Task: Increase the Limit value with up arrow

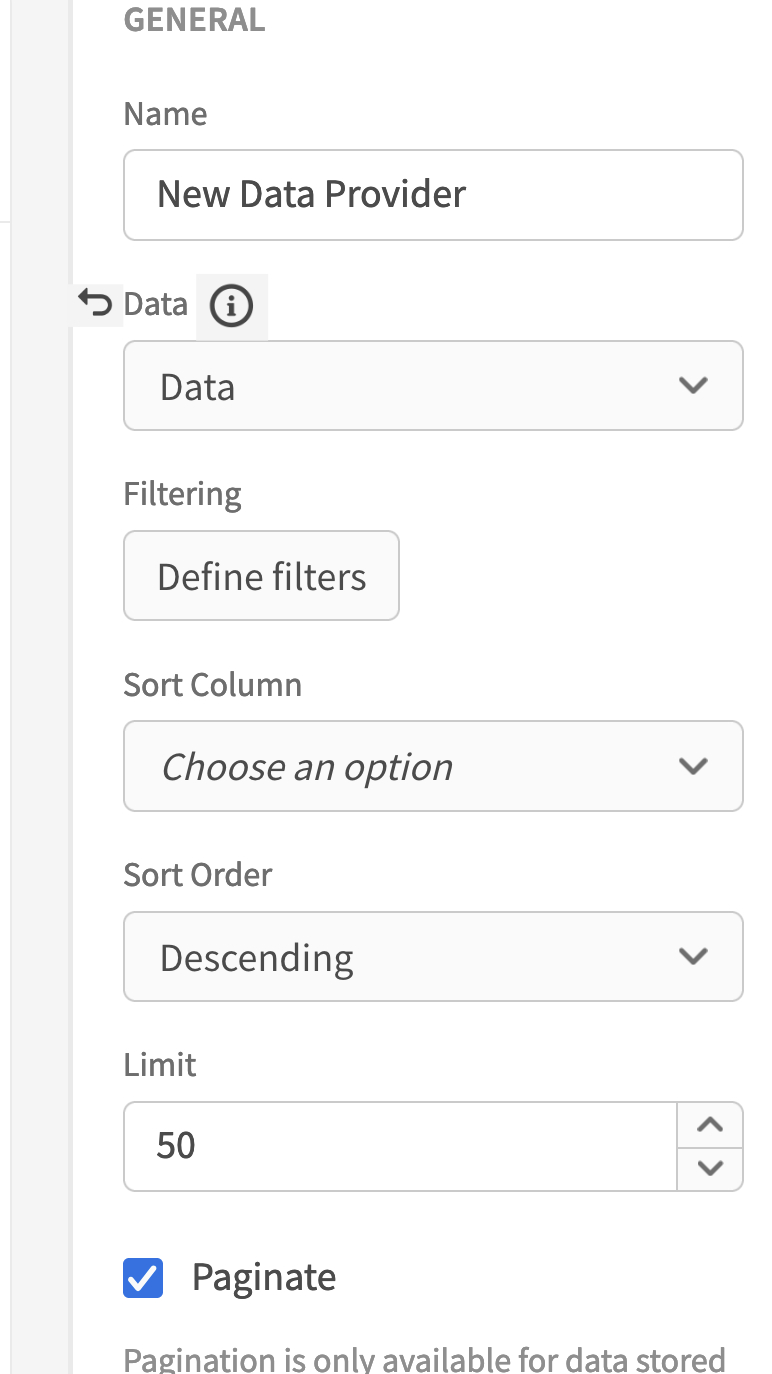Action: [x=710, y=1125]
